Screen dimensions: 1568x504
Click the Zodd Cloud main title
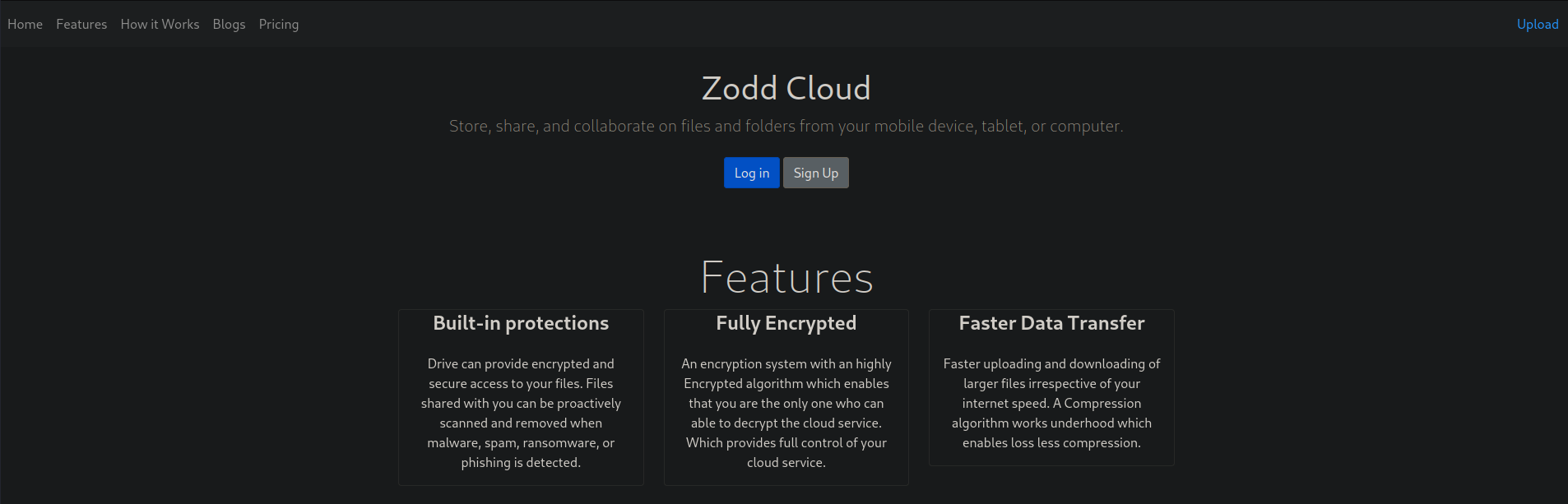[x=786, y=88]
